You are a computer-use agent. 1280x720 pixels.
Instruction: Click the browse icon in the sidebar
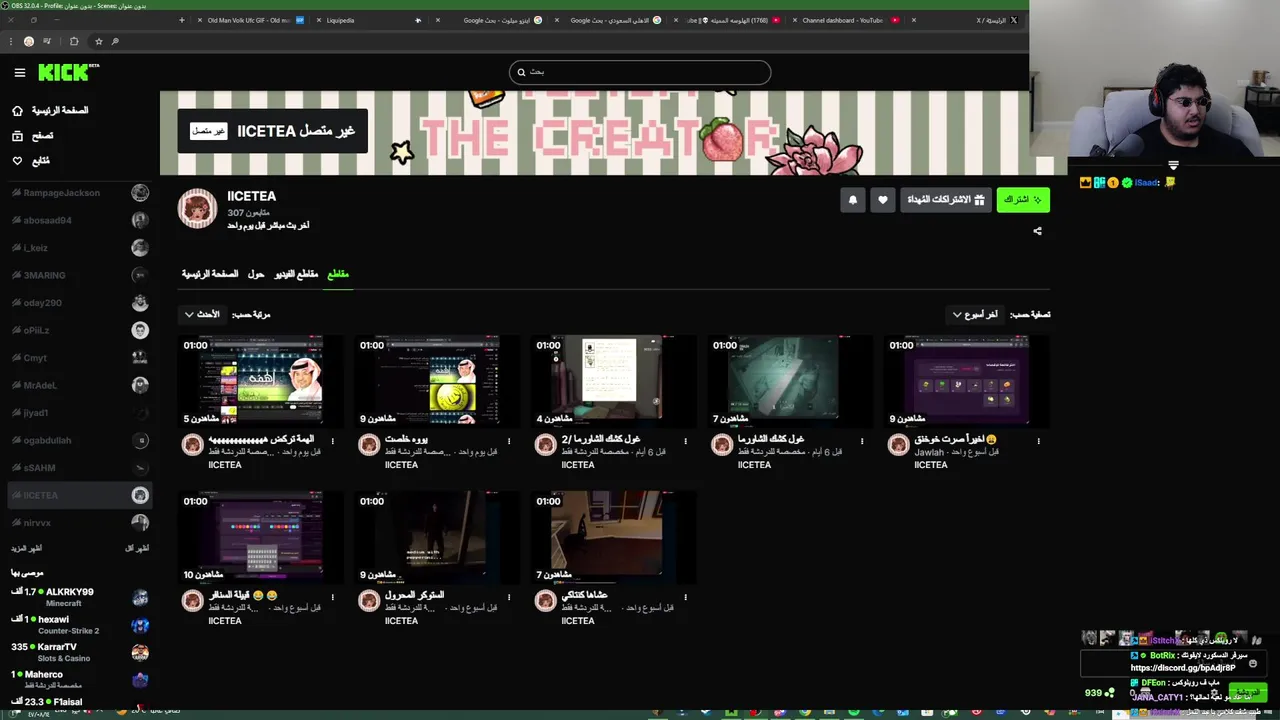pyautogui.click(x=17, y=135)
